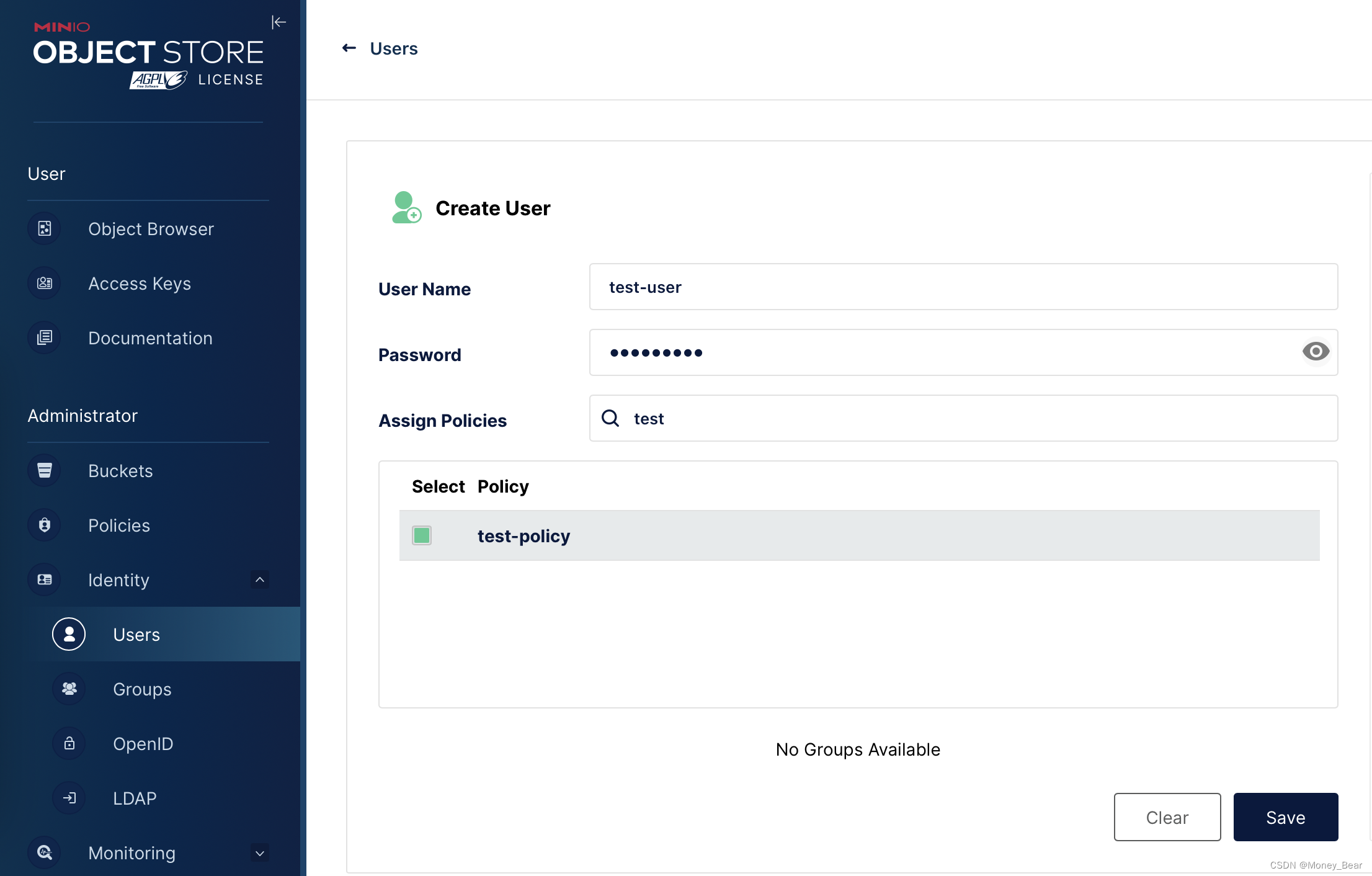This screenshot has height=876, width=1372.
Task: Click the Object Browser icon
Action: (44, 228)
